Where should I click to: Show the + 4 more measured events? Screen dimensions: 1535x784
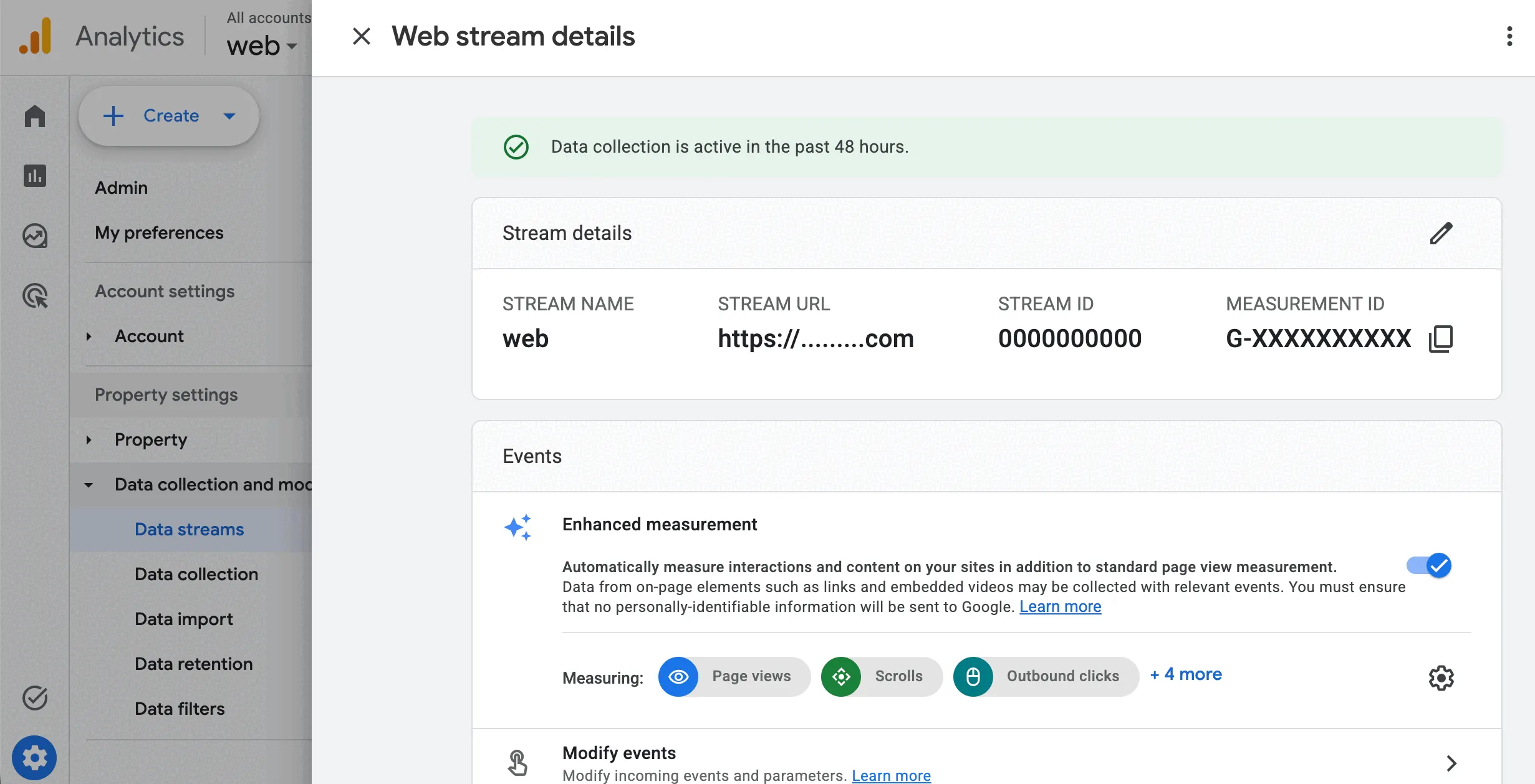pyautogui.click(x=1186, y=674)
